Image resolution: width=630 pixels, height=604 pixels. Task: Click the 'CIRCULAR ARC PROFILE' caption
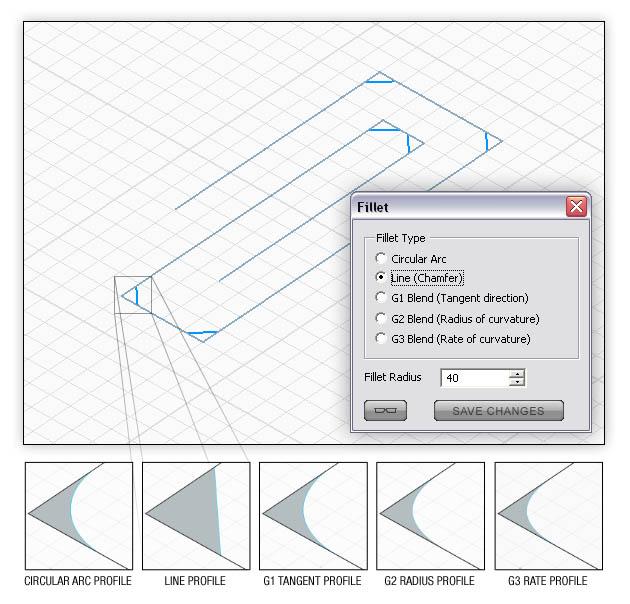[78, 581]
